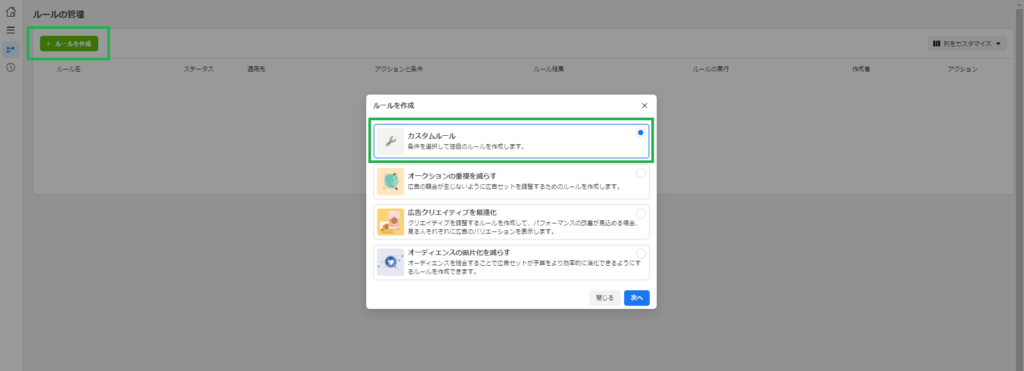The height and width of the screenshot is (371, 1024).
Task: Click the ルール名 column header
Action: [69, 69]
